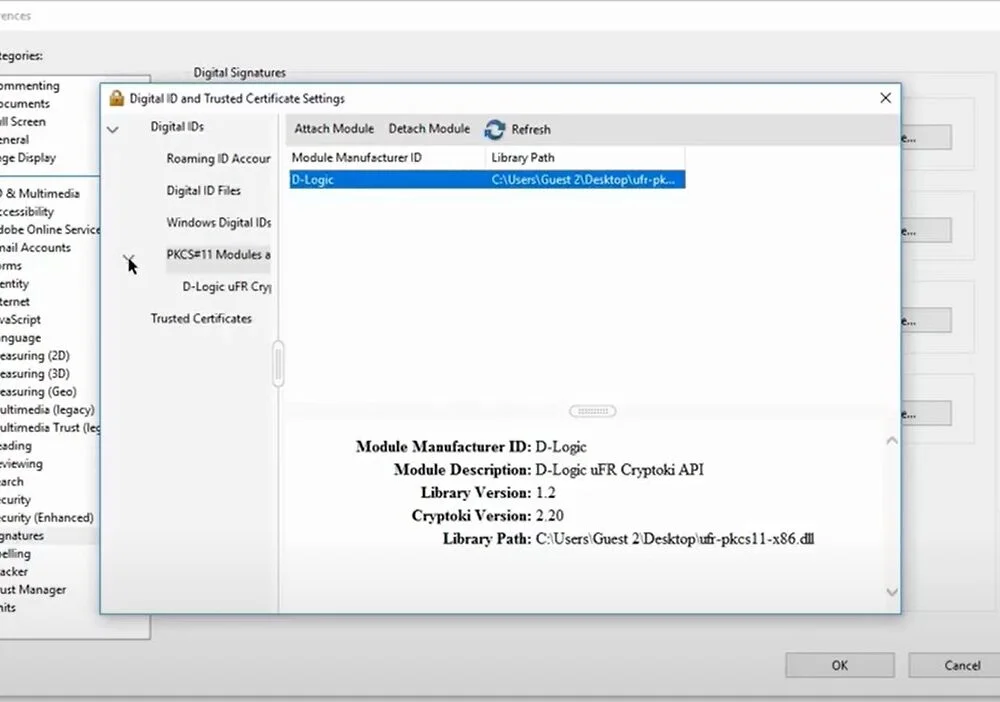
Task: Select Forms category in Preferences
Action: tap(11, 265)
